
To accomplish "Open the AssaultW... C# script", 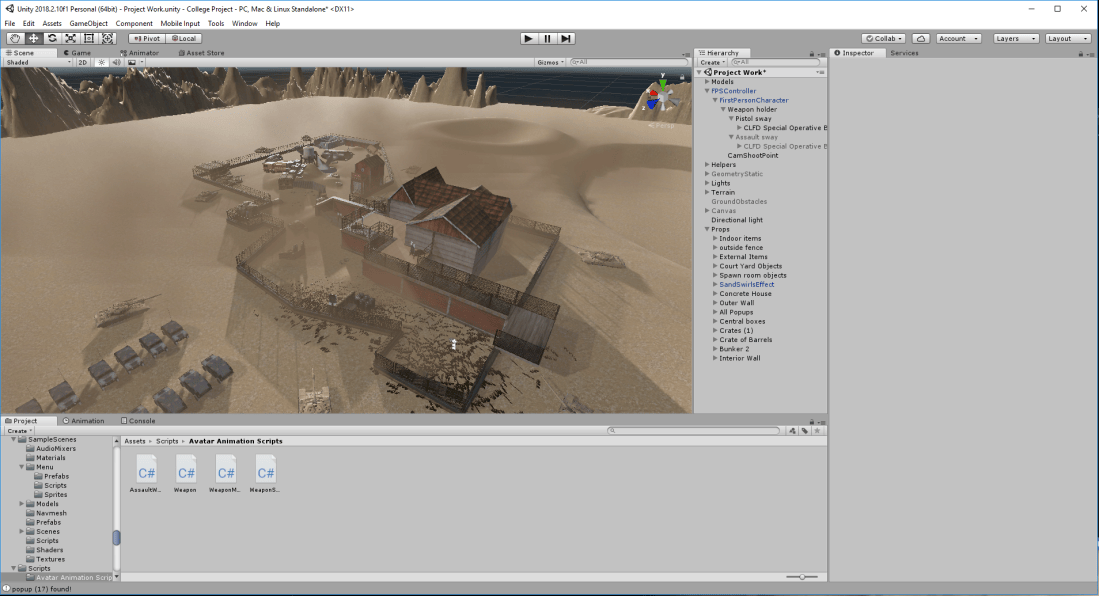I will point(146,474).
